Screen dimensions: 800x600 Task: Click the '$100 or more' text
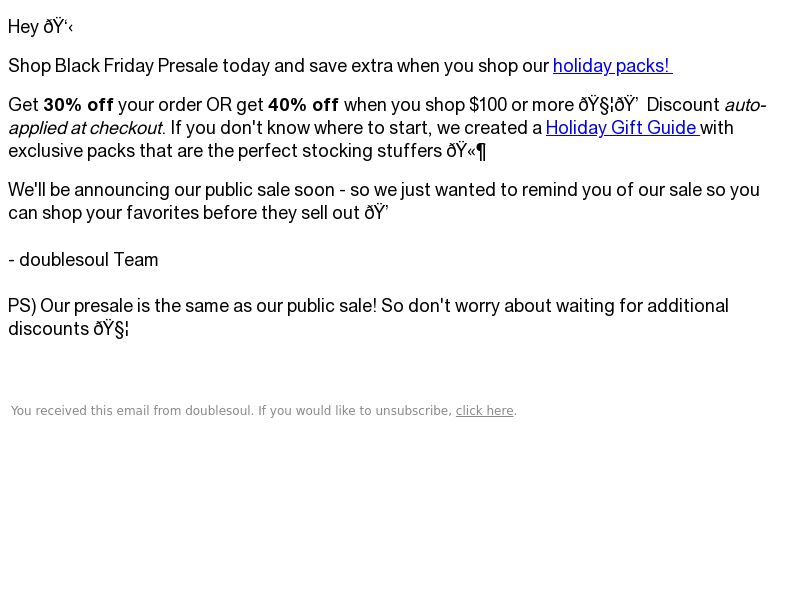click(521, 105)
